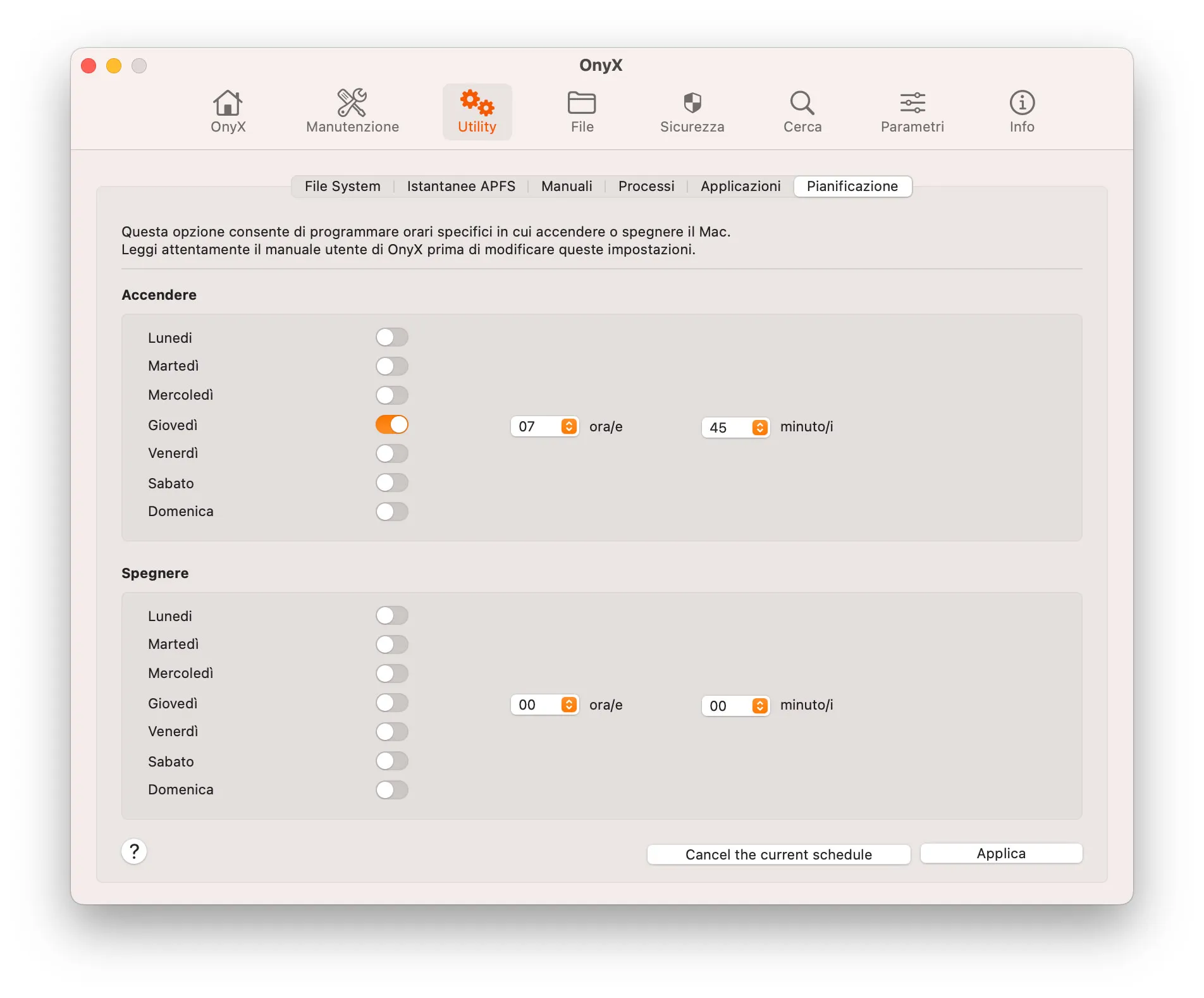Image resolution: width=1204 pixels, height=998 pixels.
Task: Open the Info toolbar section
Action: click(x=1022, y=111)
